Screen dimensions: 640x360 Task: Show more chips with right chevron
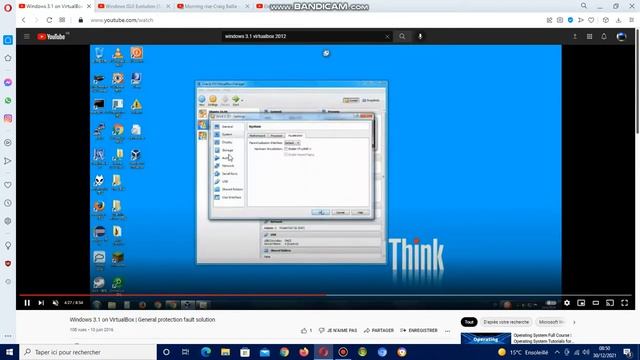tap(574, 322)
